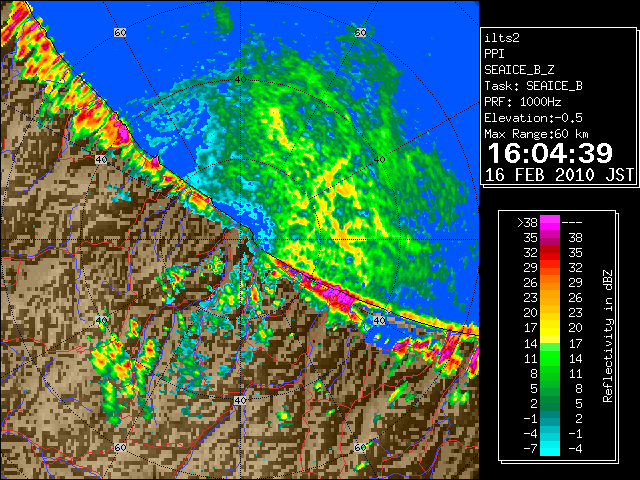Click the magenta swatch beside '>38'
Viewport: 640px width, 480px height.
click(550, 222)
